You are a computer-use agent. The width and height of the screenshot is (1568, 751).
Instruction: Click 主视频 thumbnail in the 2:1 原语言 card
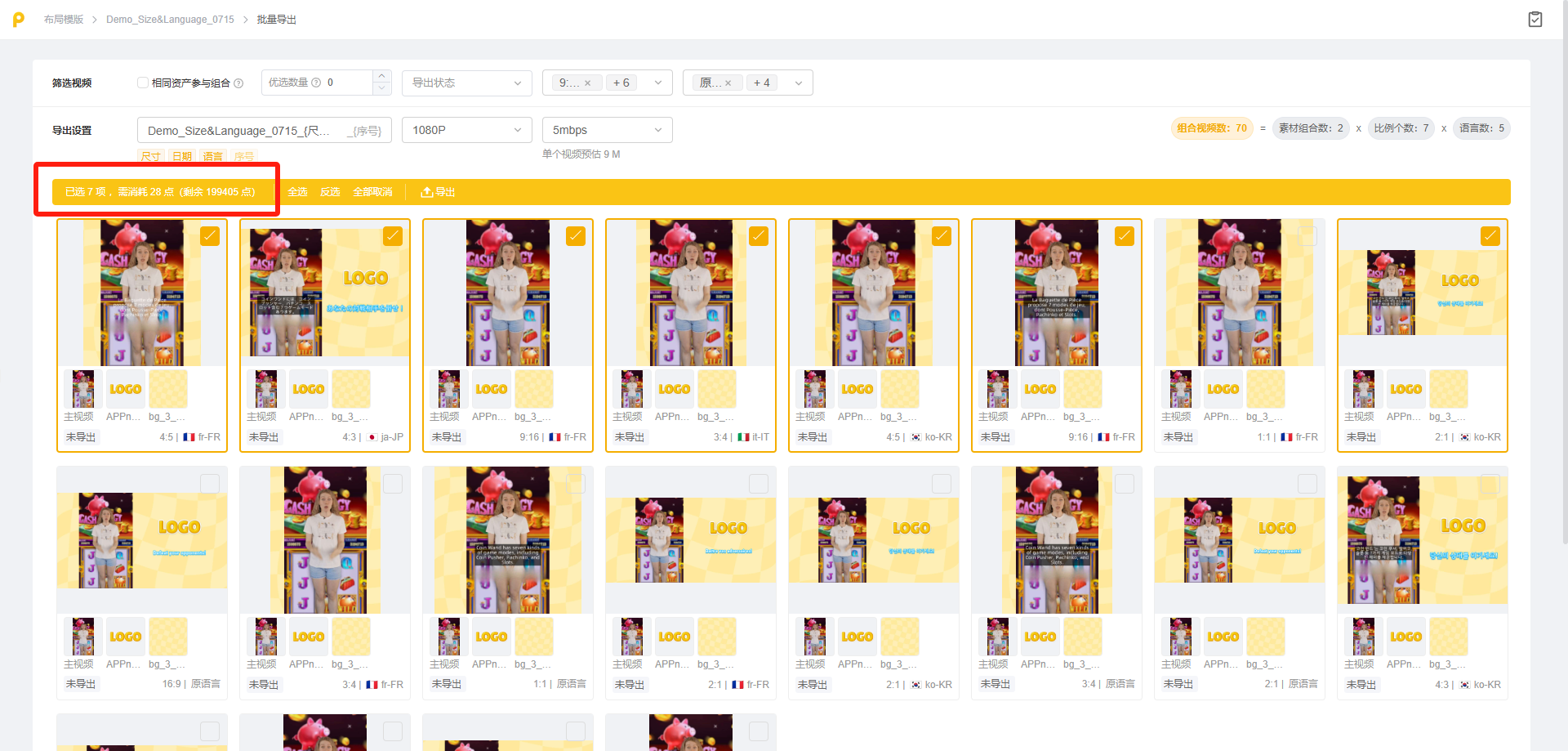(x=1181, y=637)
